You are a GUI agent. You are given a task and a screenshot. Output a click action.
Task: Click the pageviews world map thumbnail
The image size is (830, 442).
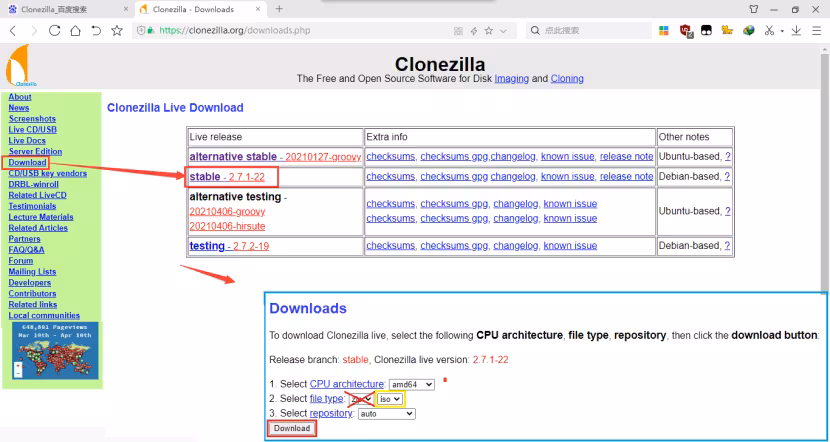point(55,350)
